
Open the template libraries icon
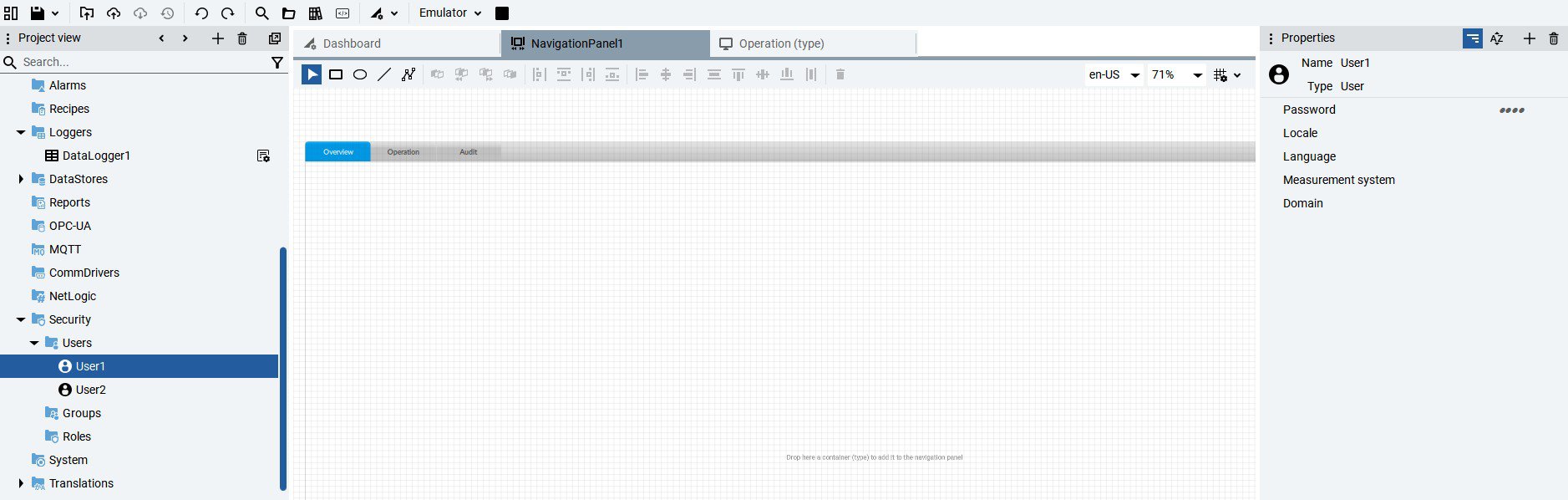click(316, 13)
